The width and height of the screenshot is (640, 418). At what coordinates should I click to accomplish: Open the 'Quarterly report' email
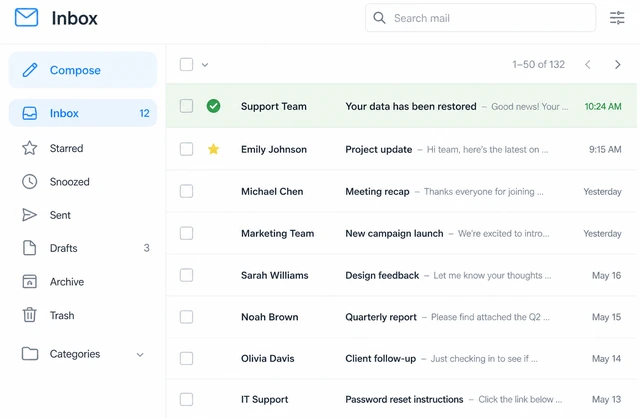pos(402,317)
